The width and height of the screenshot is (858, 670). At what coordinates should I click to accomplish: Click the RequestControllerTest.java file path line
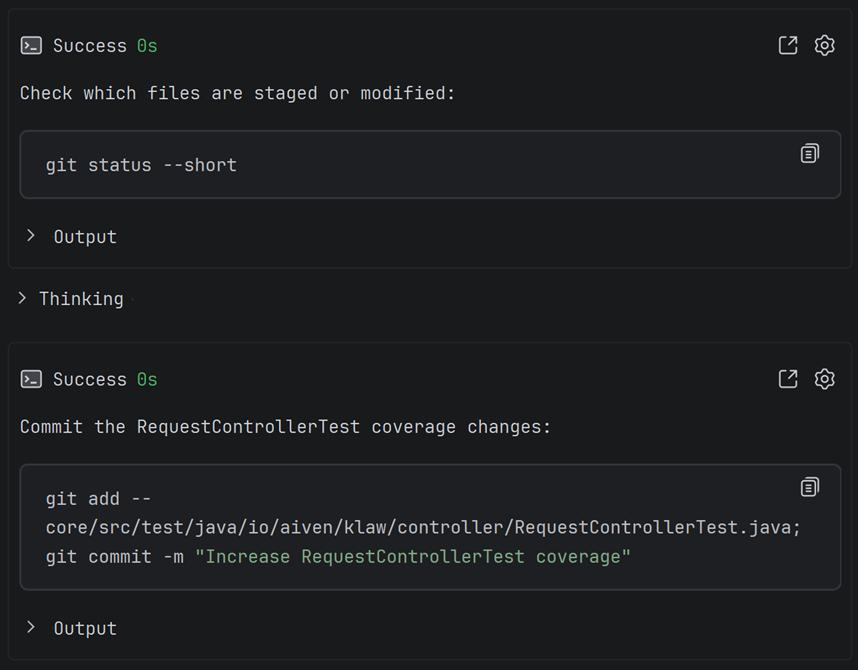(x=423, y=527)
